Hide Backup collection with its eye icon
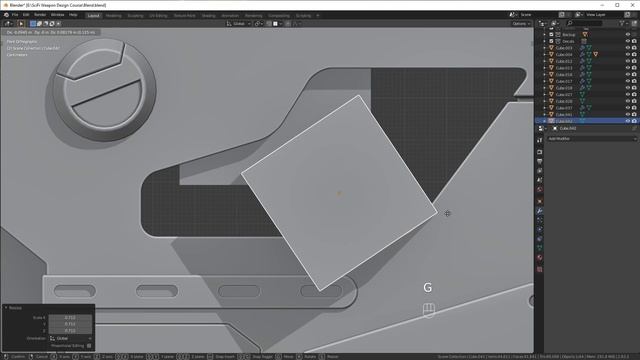Image resolution: width=640 pixels, height=360 pixels. tap(628, 35)
